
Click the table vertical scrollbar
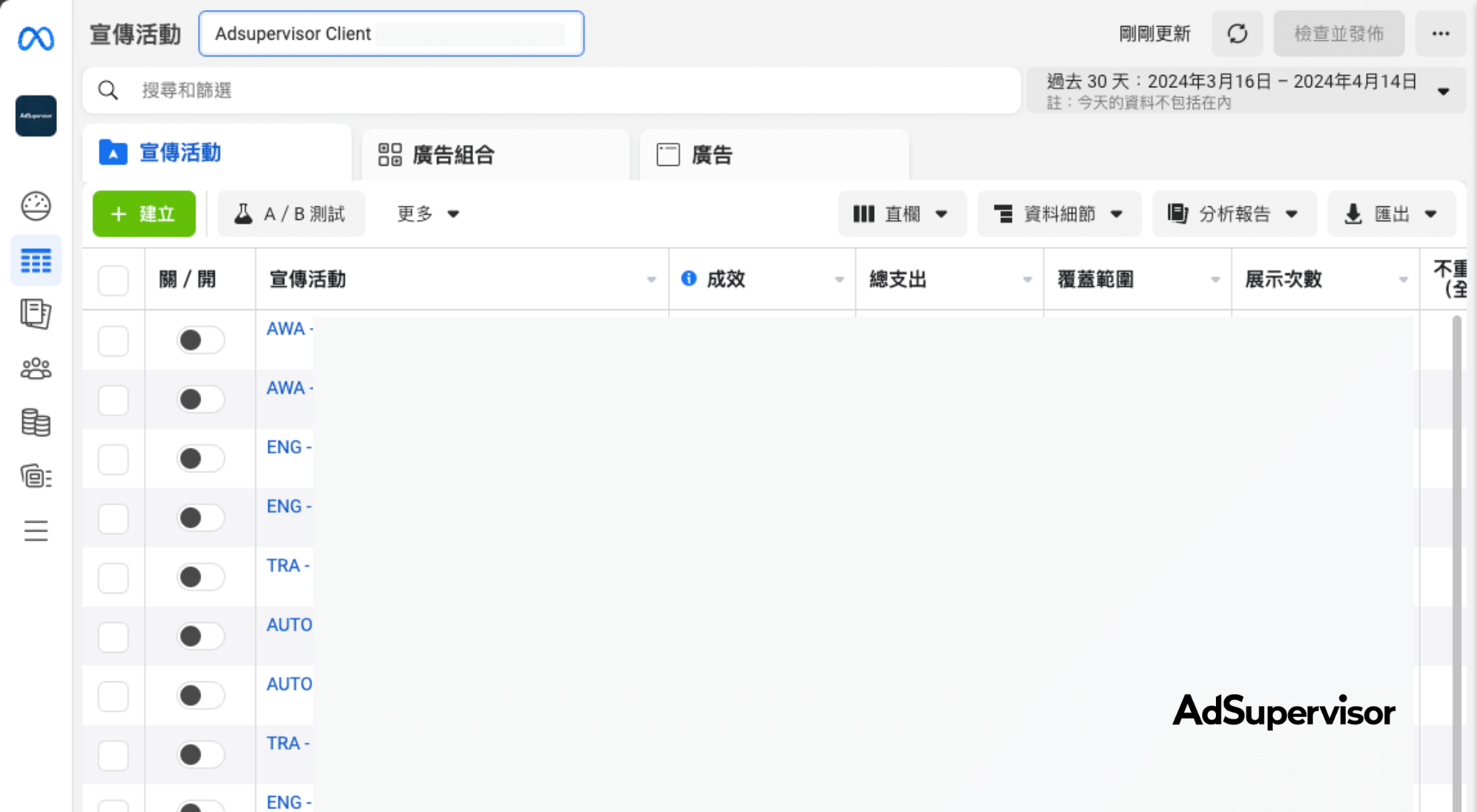tap(1457, 563)
